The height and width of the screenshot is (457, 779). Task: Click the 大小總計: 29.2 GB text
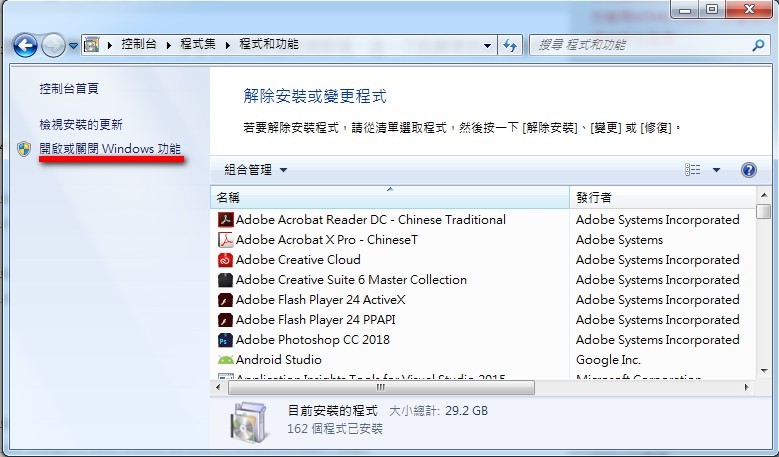click(x=438, y=411)
